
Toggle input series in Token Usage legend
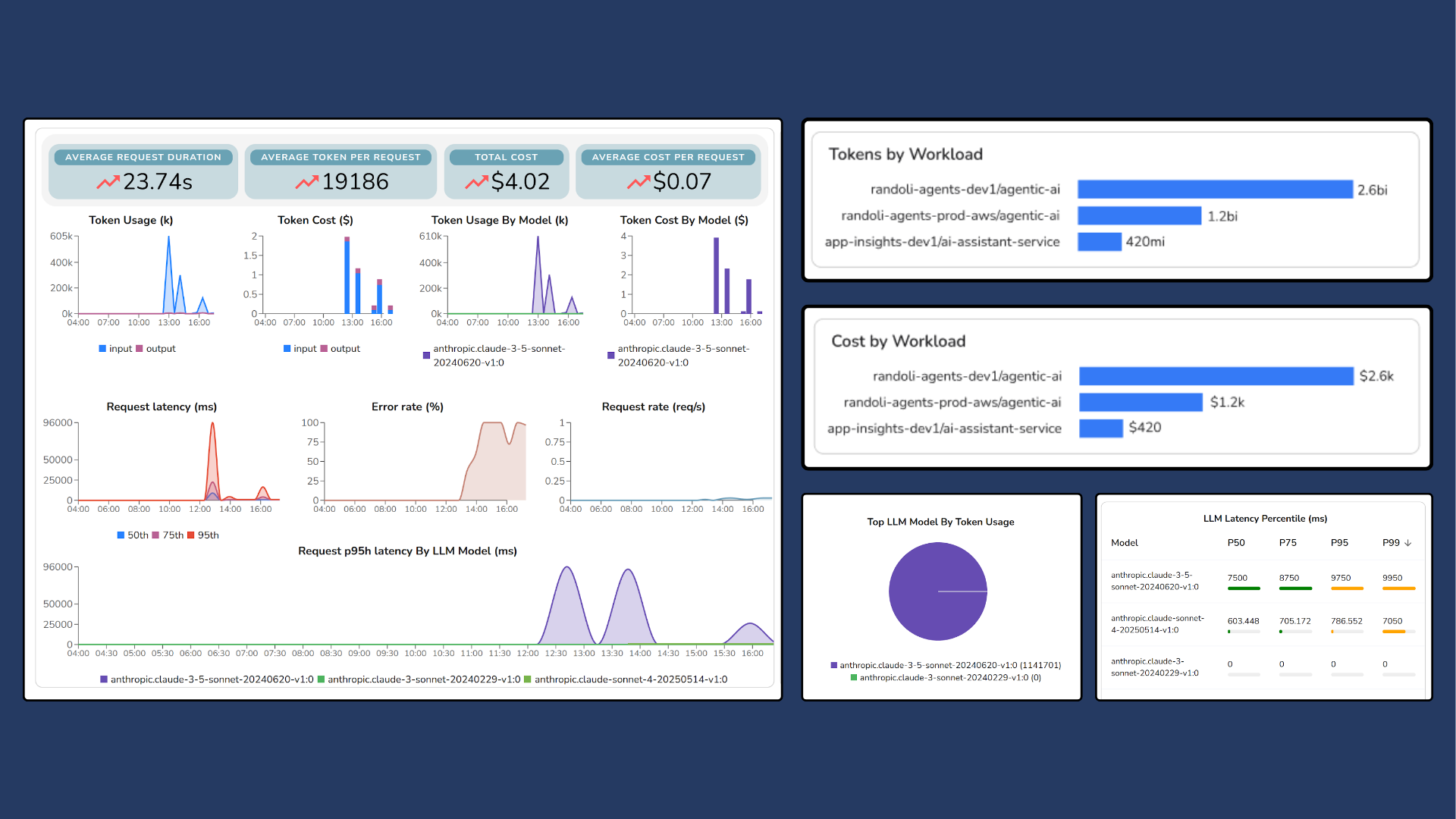pos(115,349)
